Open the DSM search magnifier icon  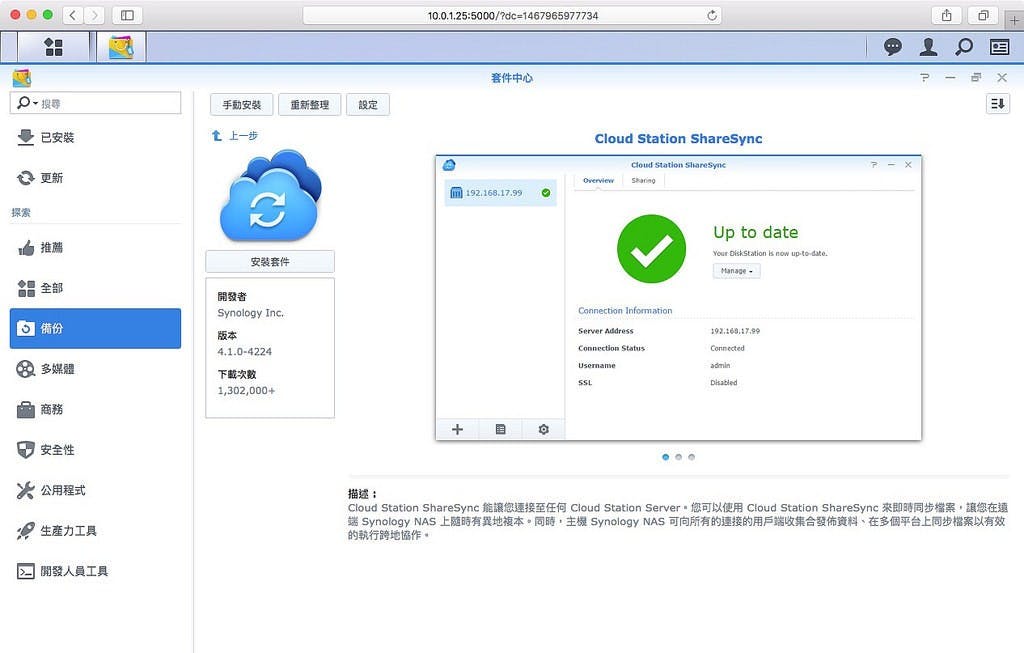pos(964,46)
